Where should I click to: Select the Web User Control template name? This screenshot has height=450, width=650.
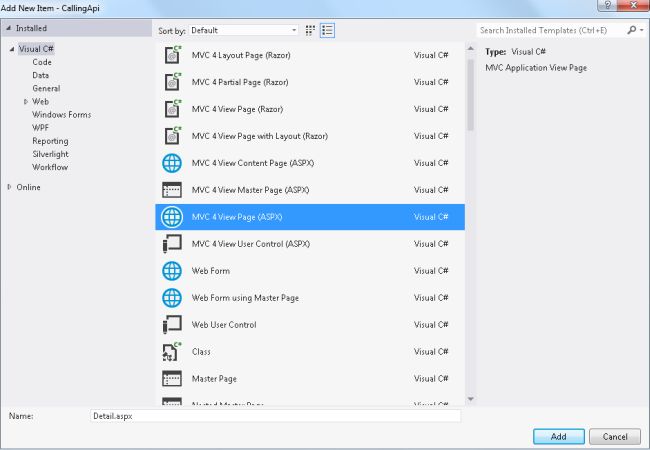click(x=224, y=324)
